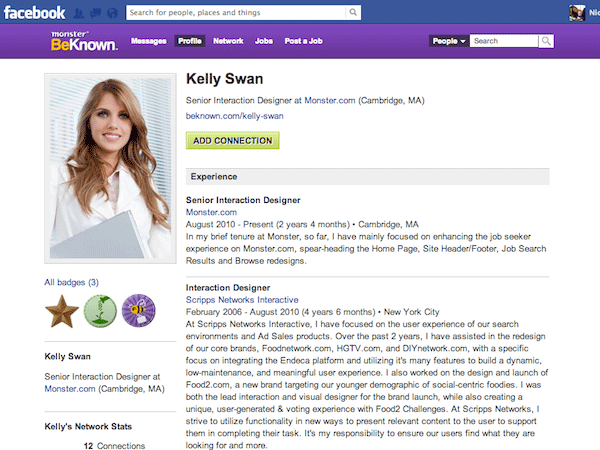Click 'February 2006 - August 2010' date line

coord(313,312)
